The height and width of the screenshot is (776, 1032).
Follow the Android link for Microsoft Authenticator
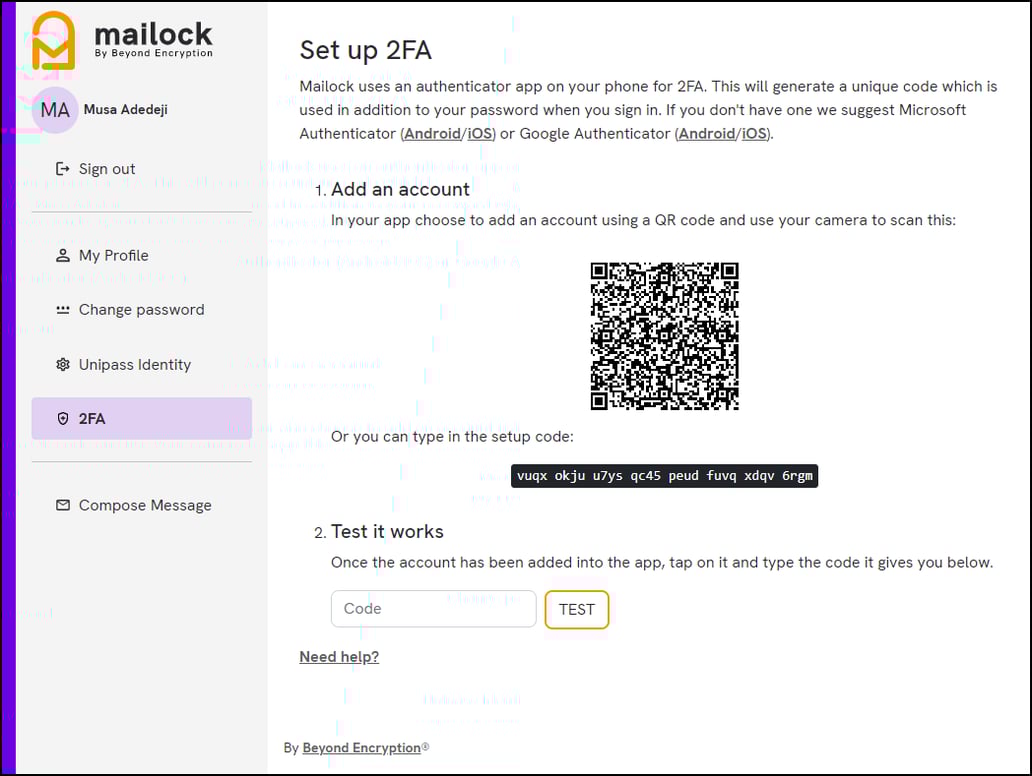point(432,133)
